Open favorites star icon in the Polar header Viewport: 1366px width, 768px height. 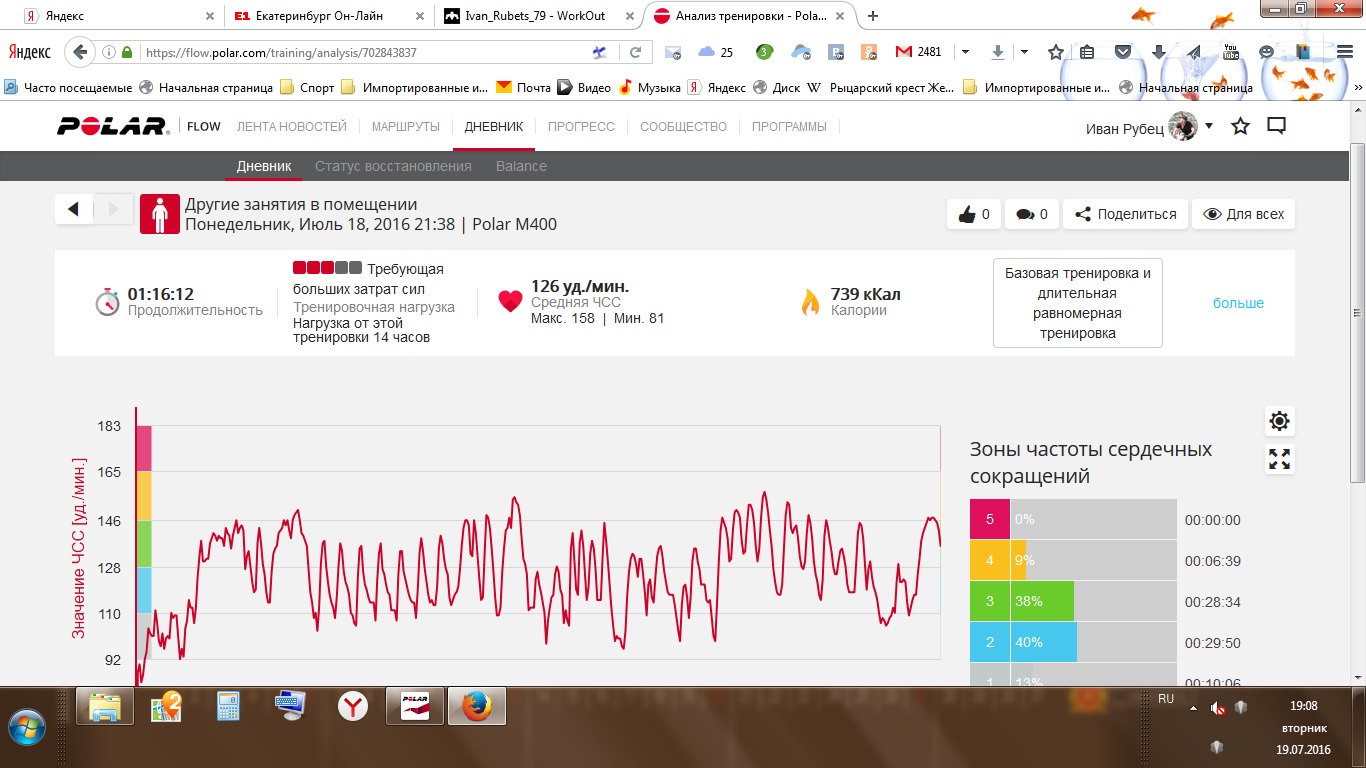(x=1240, y=126)
